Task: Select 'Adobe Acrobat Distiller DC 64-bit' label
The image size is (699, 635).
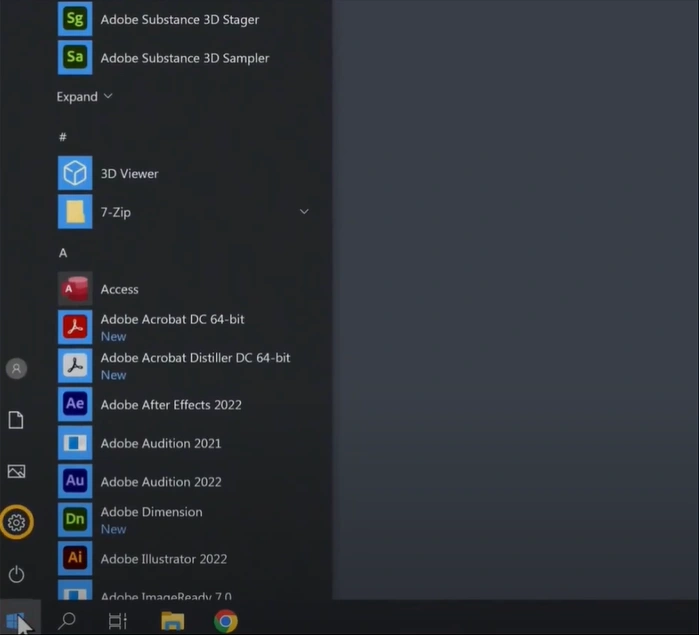Action: pos(195,358)
